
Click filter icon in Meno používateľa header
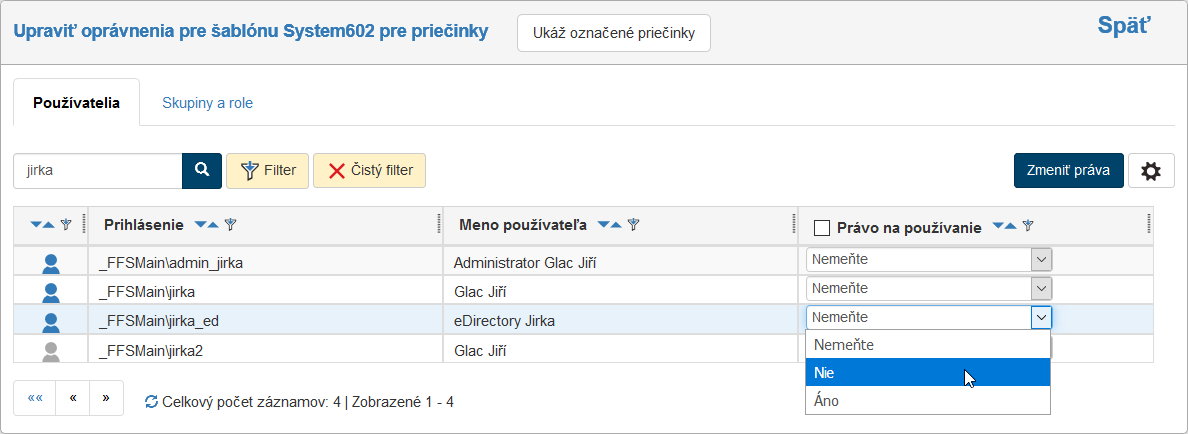[633, 225]
